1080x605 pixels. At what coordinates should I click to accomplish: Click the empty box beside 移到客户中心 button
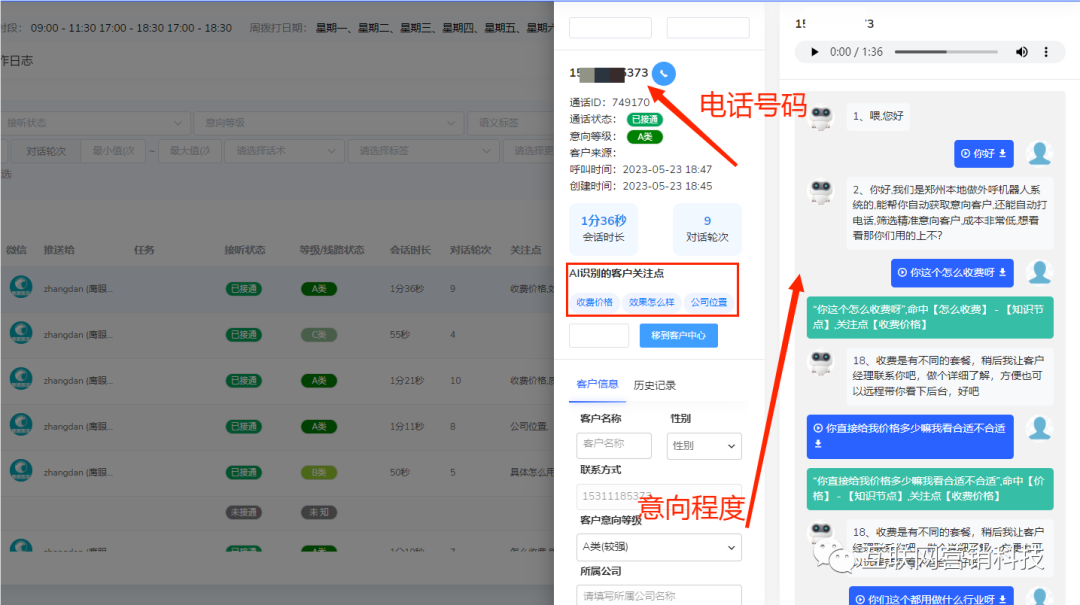click(x=599, y=336)
